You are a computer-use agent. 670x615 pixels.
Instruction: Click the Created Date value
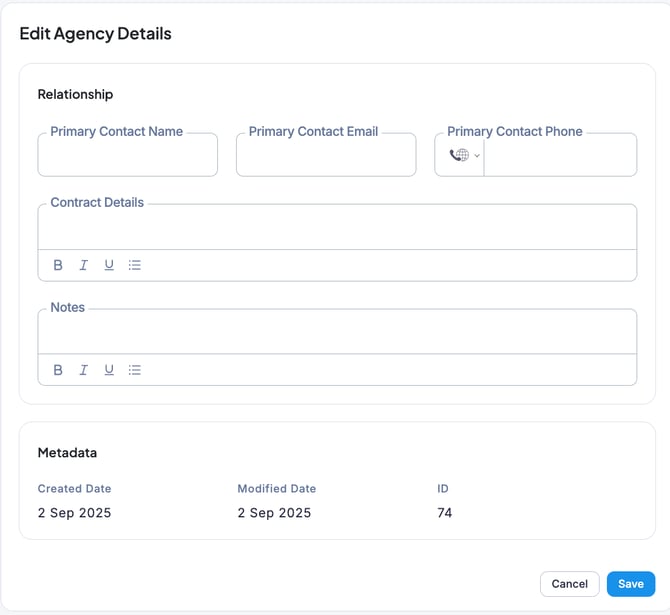(x=74, y=513)
